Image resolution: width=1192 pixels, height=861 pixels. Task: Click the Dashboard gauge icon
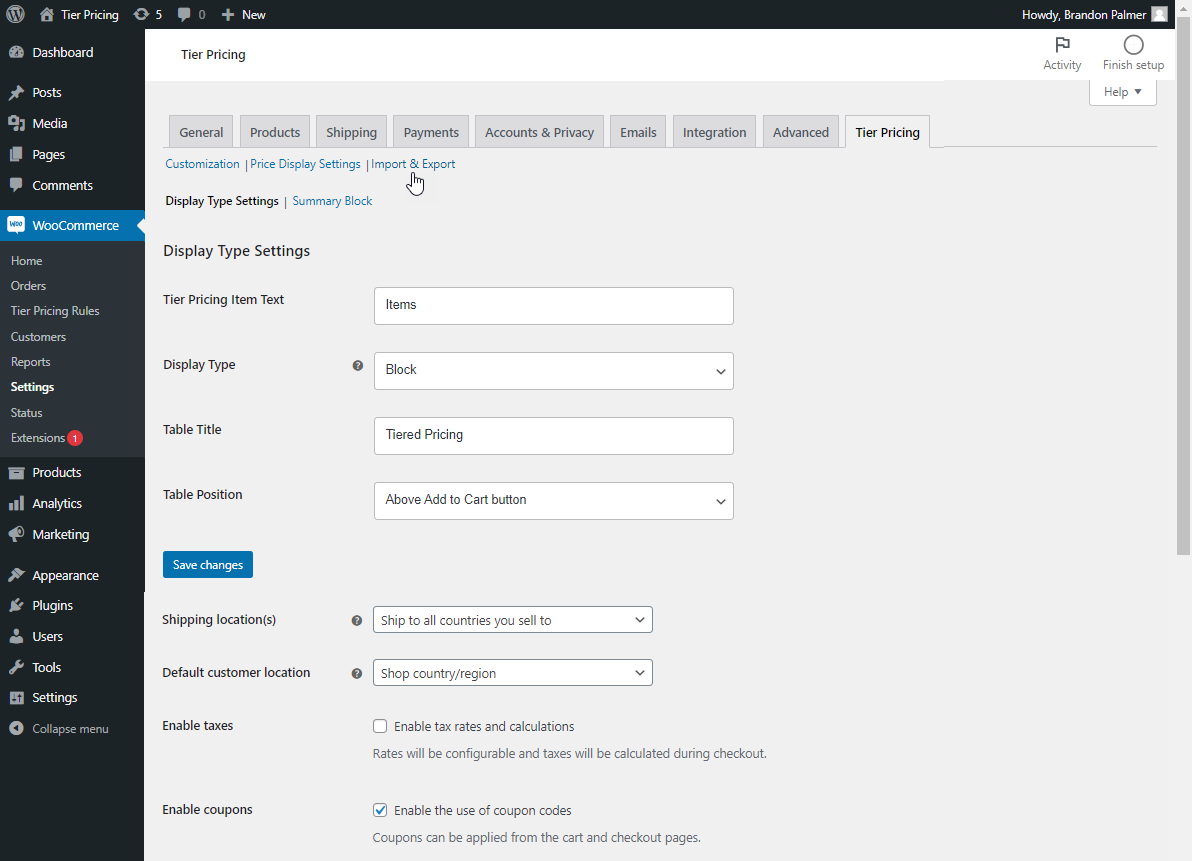click(x=16, y=52)
